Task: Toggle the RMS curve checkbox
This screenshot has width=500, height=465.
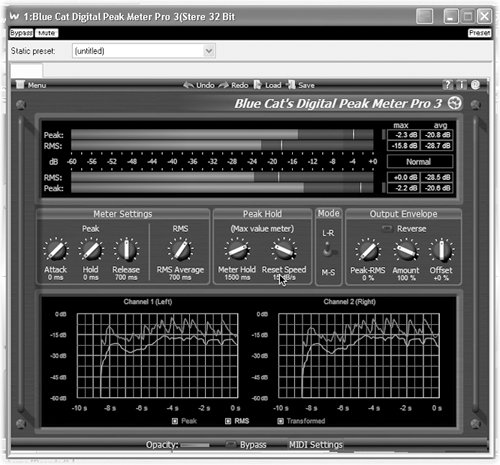Action: tap(228, 421)
